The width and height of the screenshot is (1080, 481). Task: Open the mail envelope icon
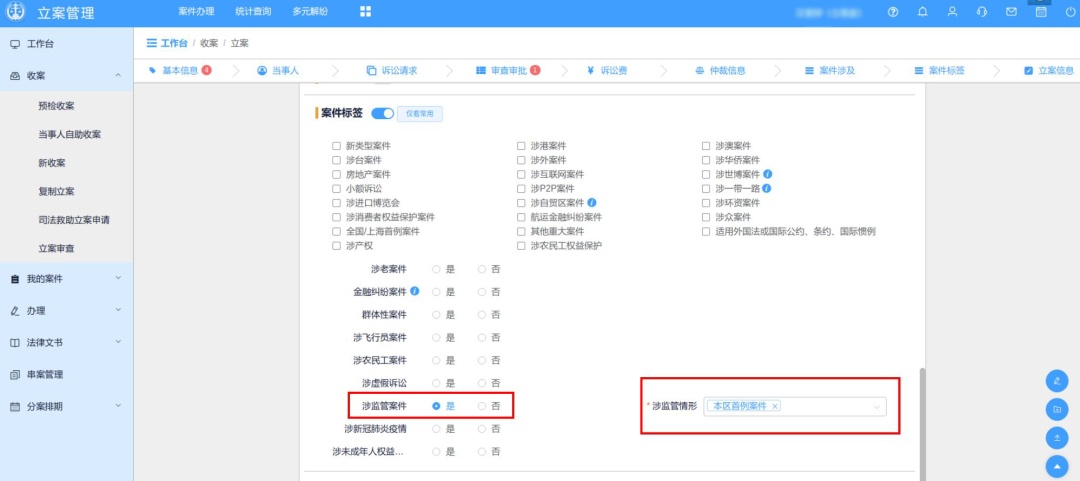(1011, 11)
